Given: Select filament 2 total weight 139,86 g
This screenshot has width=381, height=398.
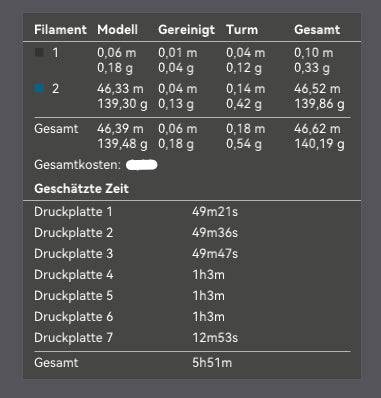Looking at the screenshot, I should (319, 104).
